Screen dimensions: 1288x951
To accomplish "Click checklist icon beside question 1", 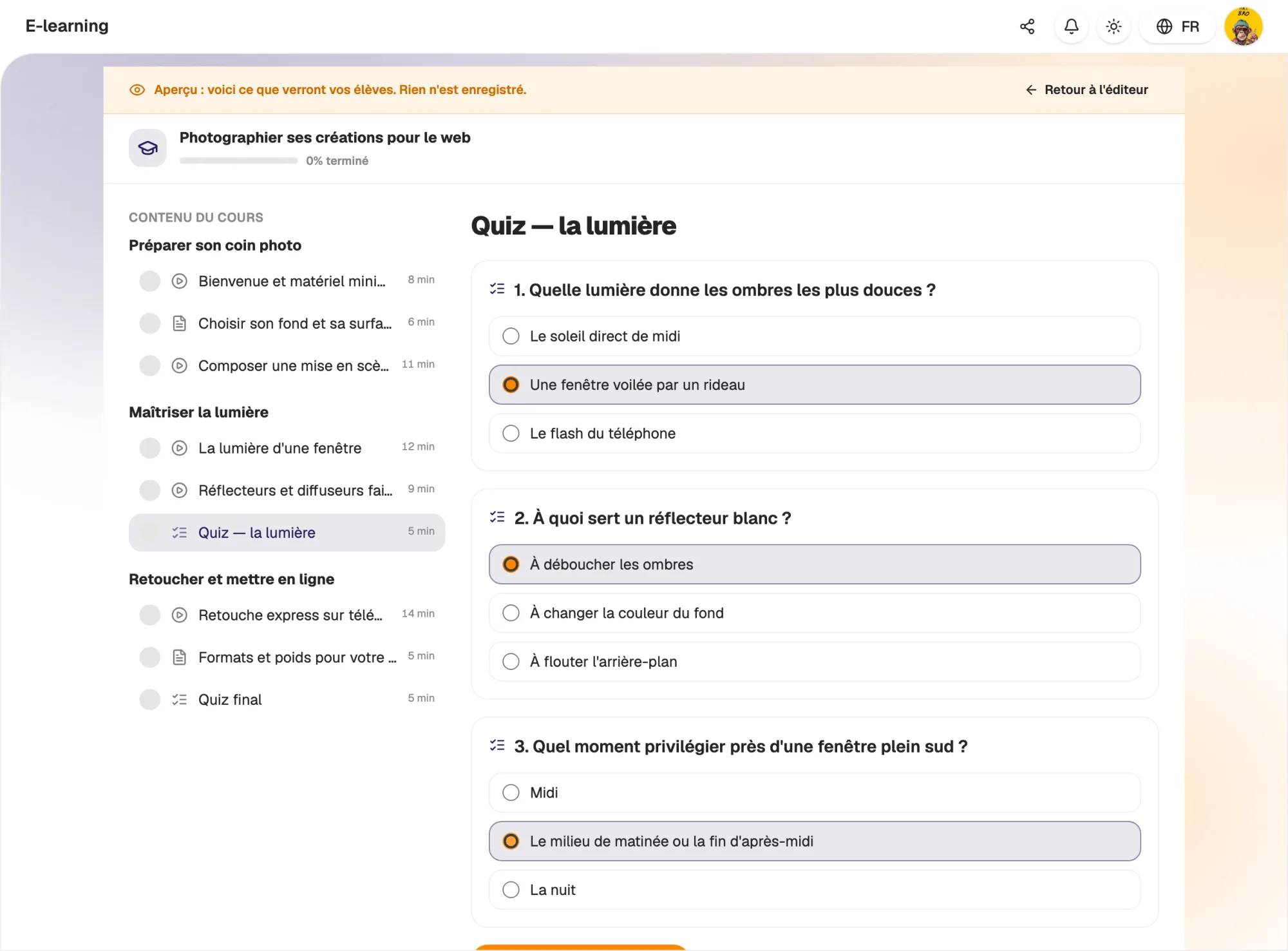I will click(x=497, y=289).
